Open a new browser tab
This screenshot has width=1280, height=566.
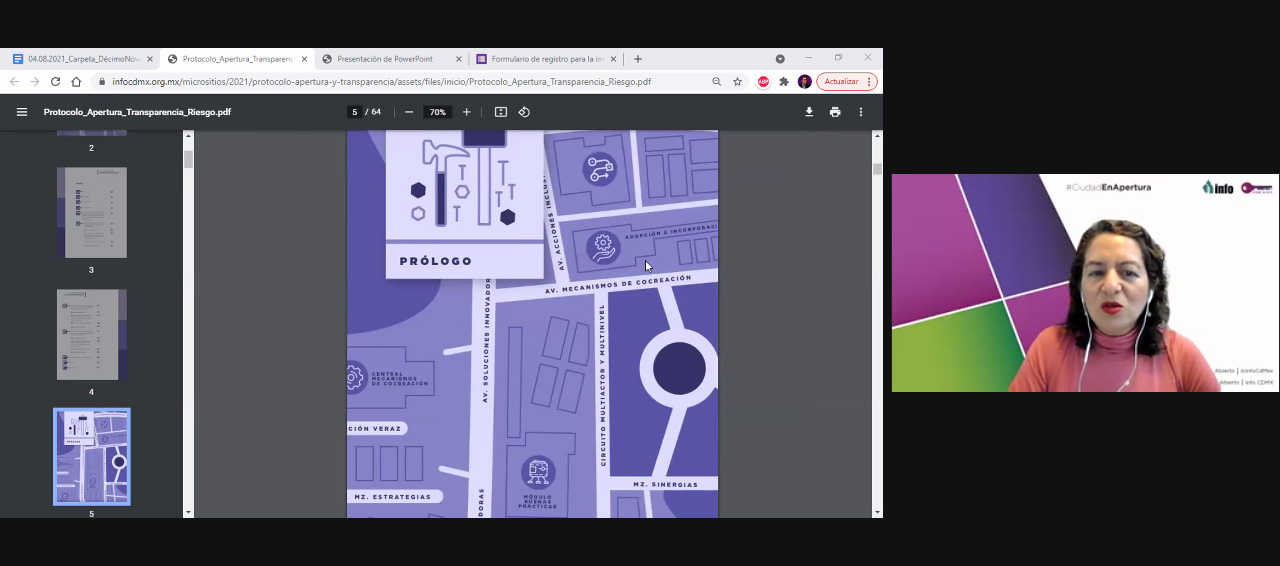[x=638, y=59]
